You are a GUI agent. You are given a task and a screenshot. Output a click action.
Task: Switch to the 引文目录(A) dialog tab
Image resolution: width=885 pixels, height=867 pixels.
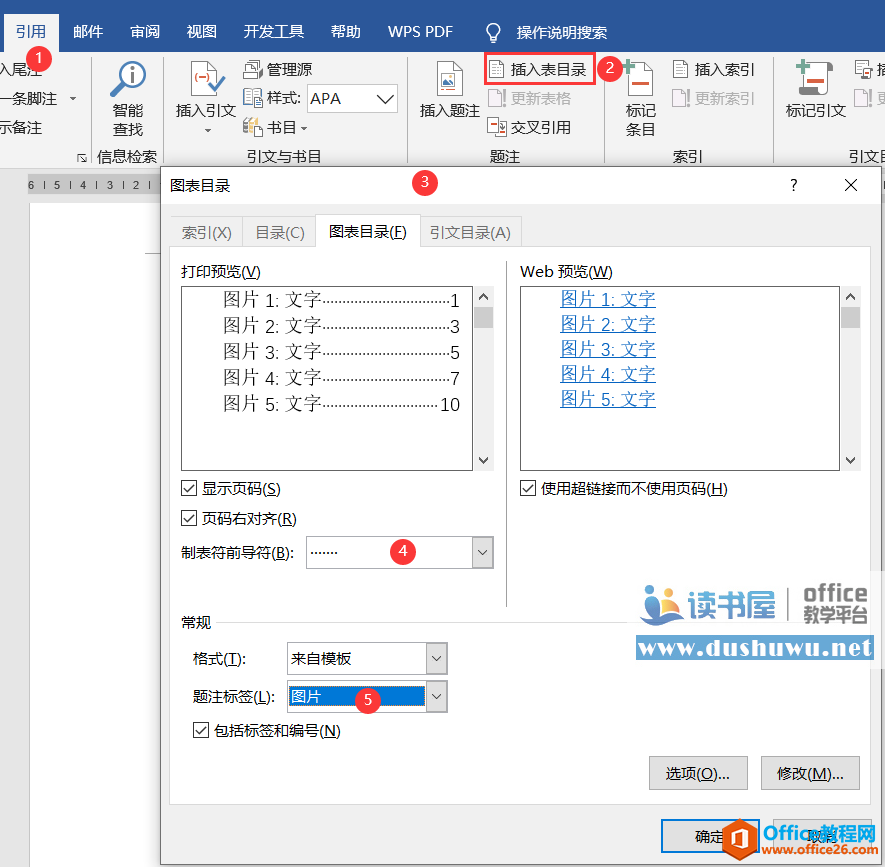pyautogui.click(x=470, y=233)
